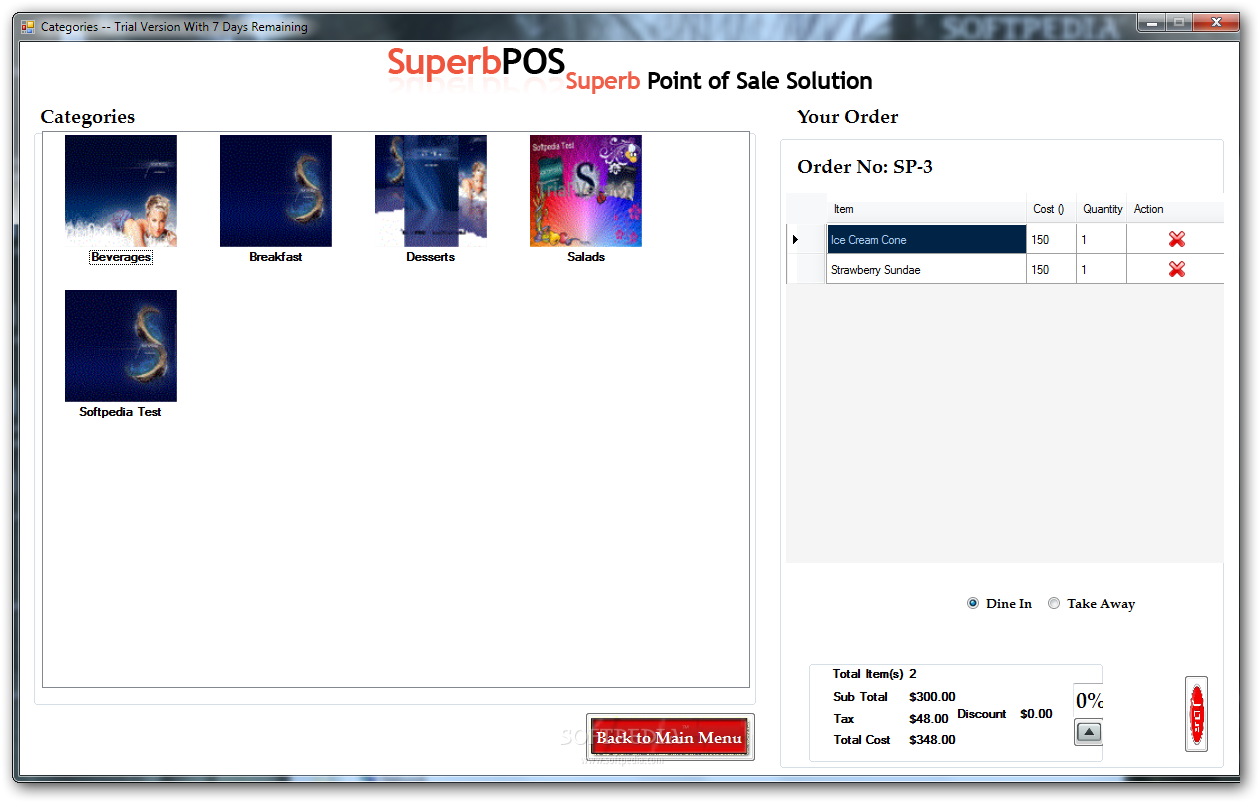Click the Item column header
The image size is (1260, 803).
pos(926,209)
